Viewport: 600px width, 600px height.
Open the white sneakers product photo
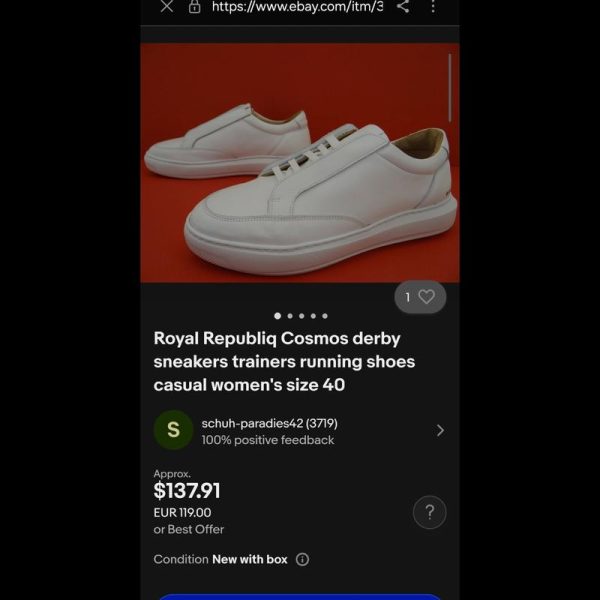pos(300,163)
